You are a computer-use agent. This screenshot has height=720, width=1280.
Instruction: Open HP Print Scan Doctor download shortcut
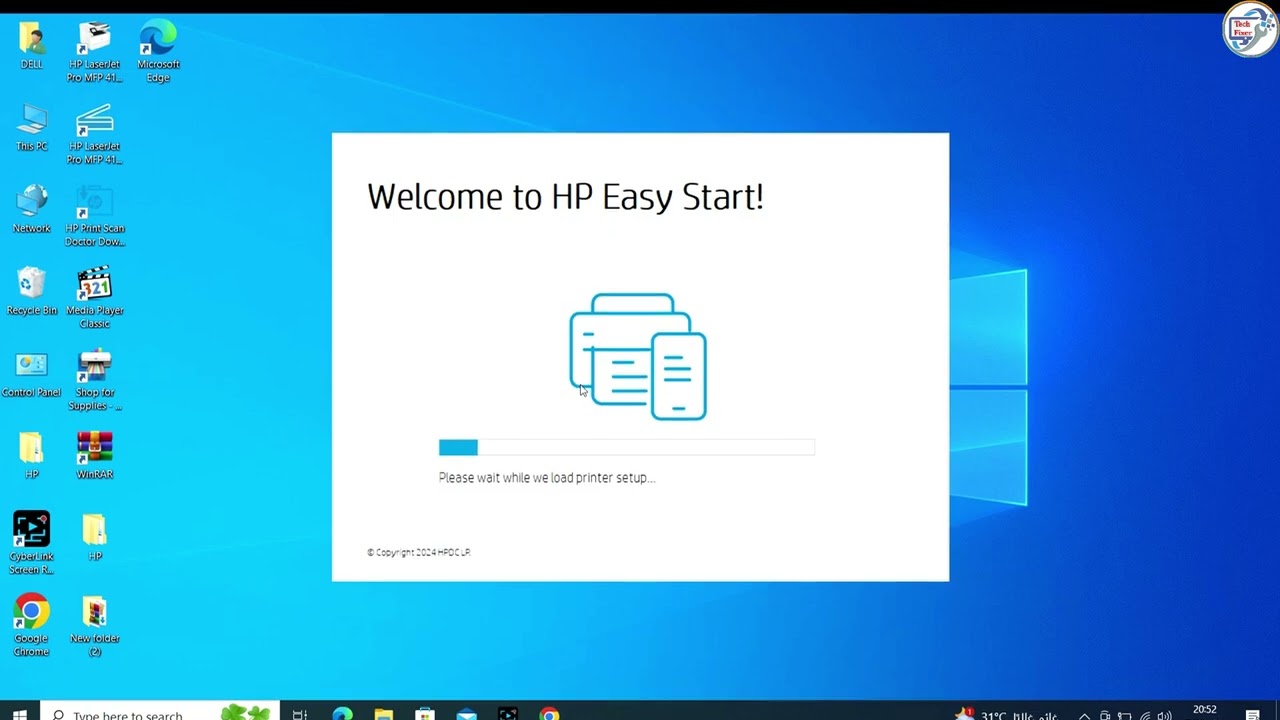pos(95,216)
